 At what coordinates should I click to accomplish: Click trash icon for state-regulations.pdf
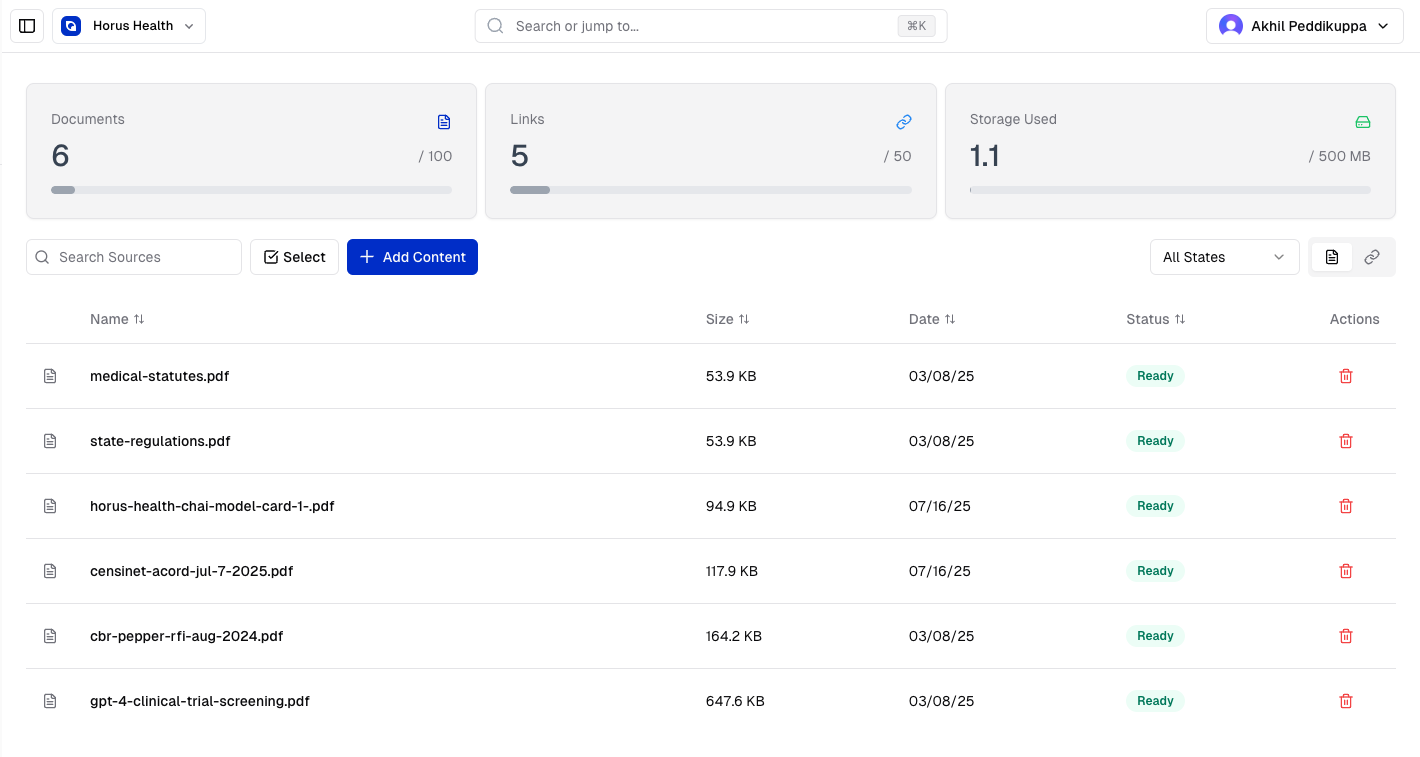pyautogui.click(x=1346, y=441)
